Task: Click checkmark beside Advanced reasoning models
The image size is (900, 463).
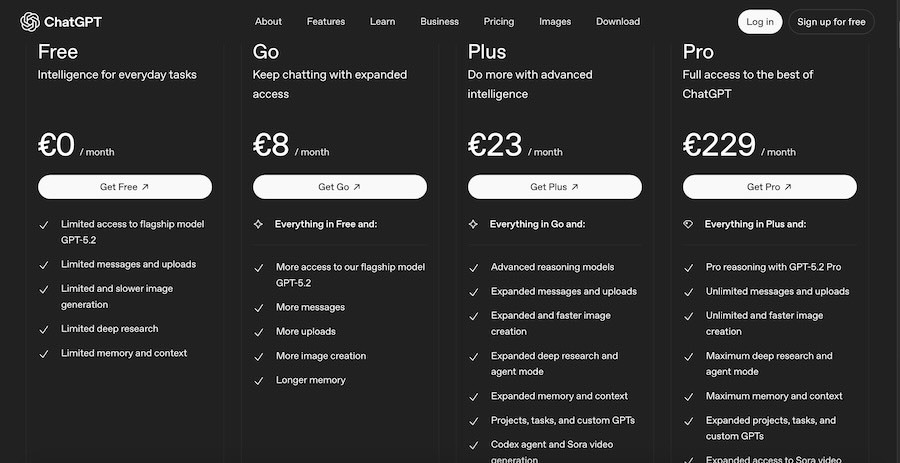Action: [x=474, y=267]
